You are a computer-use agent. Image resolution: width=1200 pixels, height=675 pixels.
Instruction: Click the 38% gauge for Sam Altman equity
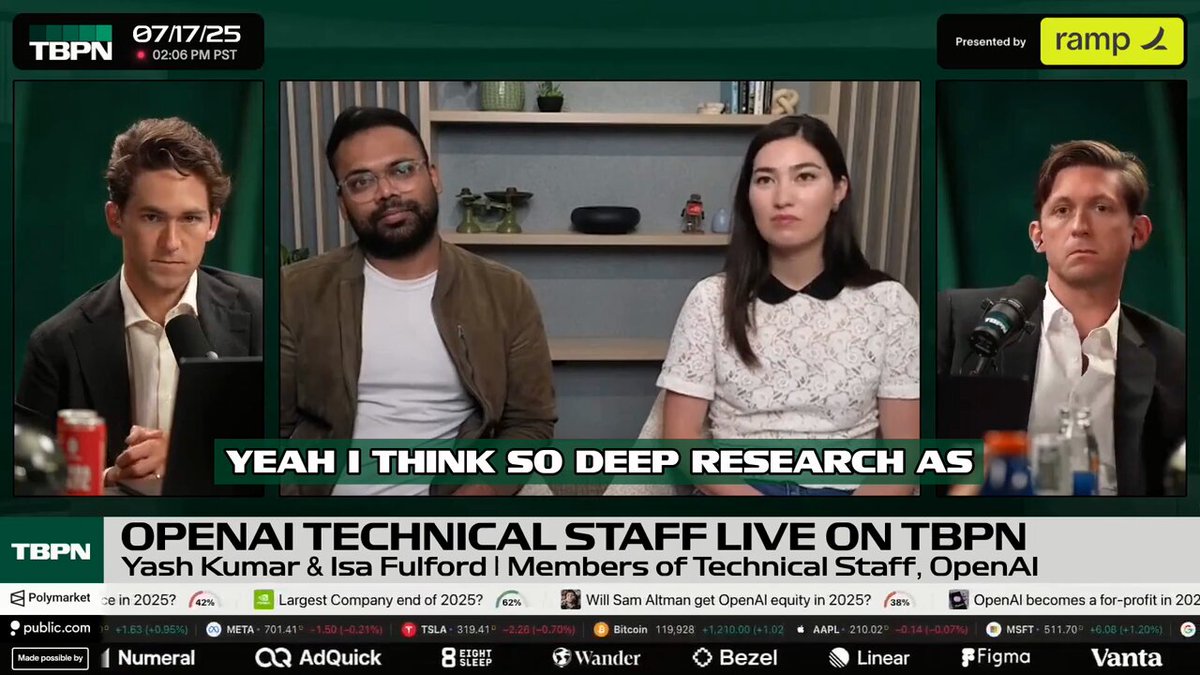(x=899, y=601)
